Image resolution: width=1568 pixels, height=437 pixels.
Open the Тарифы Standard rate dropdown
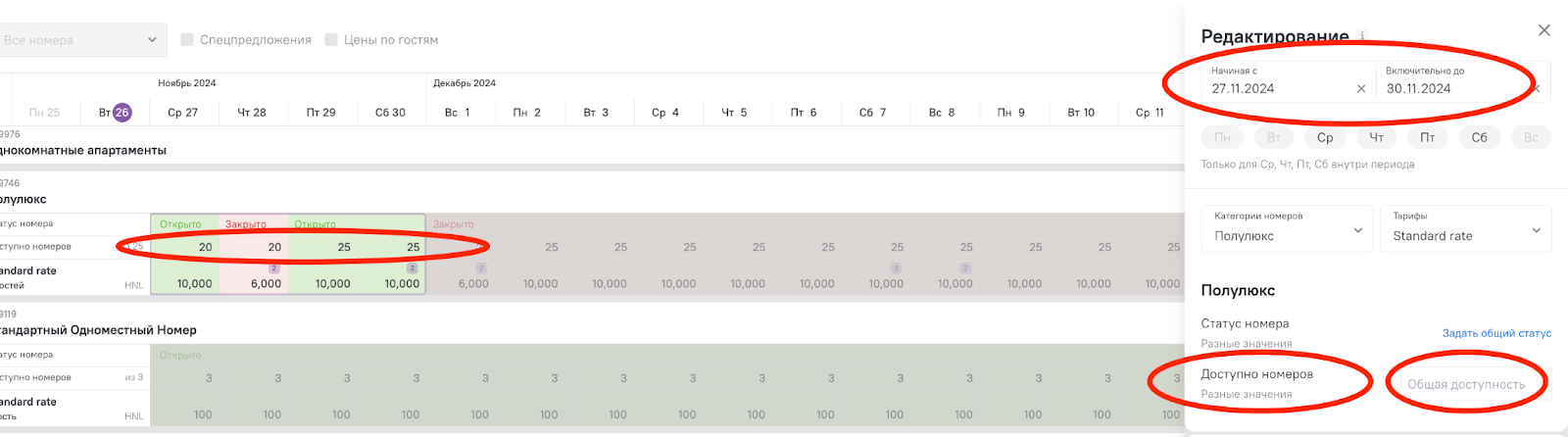pos(1465,228)
